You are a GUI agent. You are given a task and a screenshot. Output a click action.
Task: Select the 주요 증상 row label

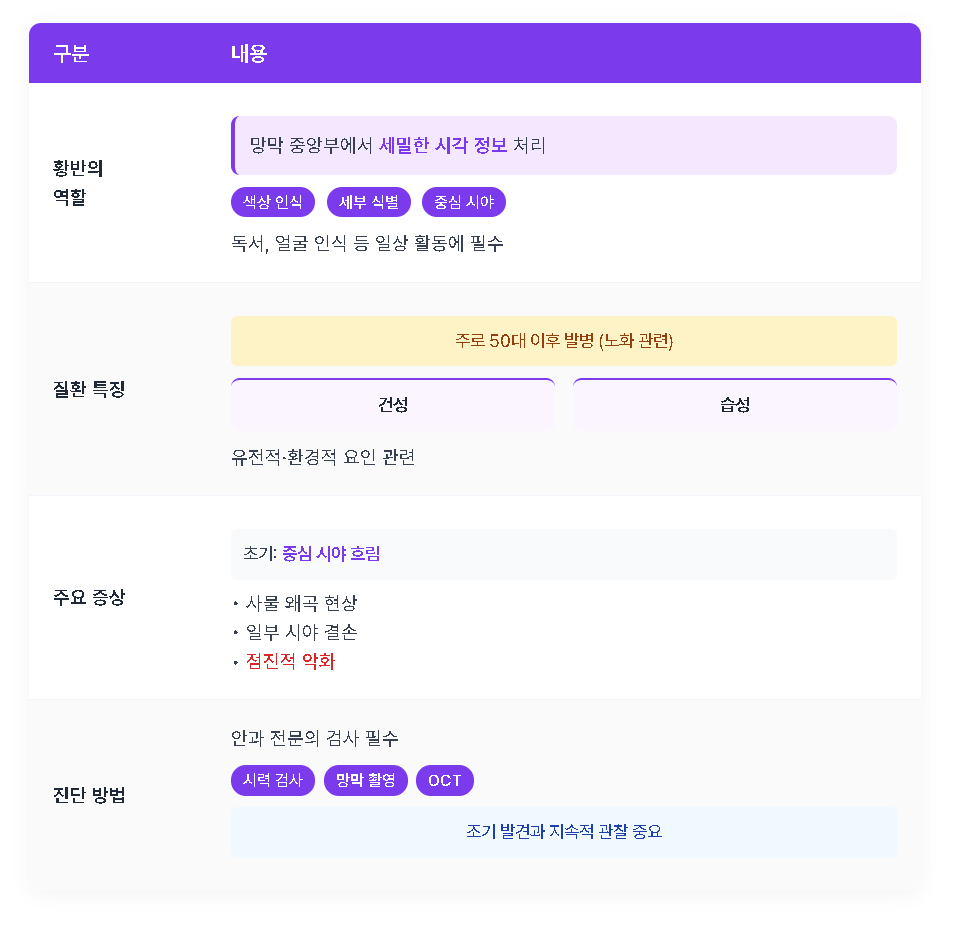[x=89, y=598]
